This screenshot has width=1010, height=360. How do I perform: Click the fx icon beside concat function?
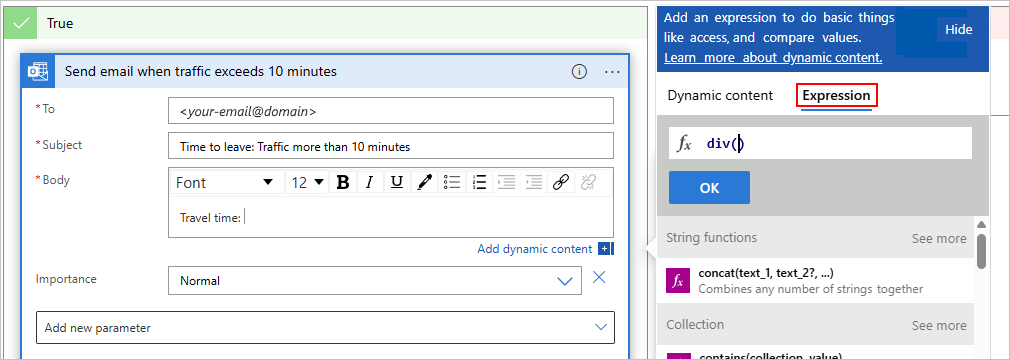[x=677, y=280]
